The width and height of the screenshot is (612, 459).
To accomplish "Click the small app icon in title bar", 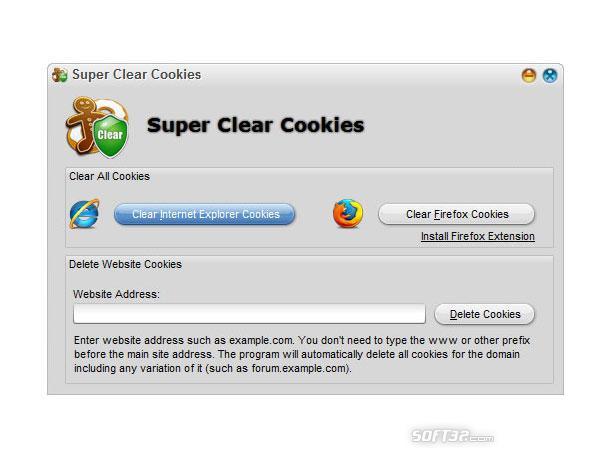I will click(60, 75).
